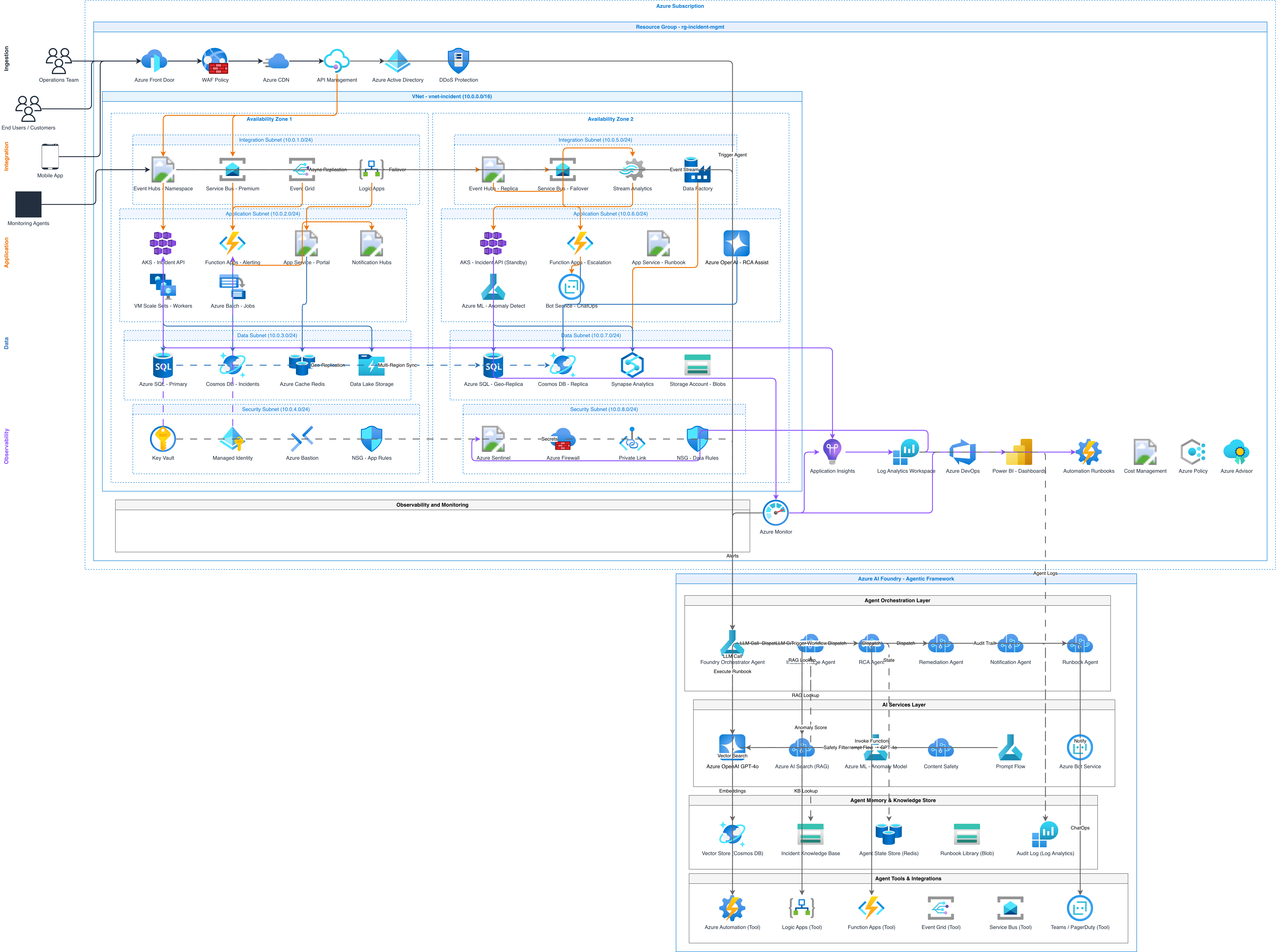Click the "Observability and Monitoring" title
Image resolution: width=1276 pixels, height=952 pixels.
432,505
